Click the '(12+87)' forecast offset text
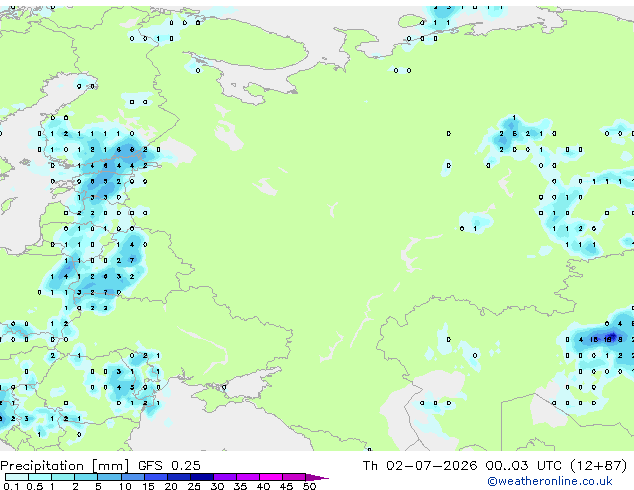 (598, 466)
